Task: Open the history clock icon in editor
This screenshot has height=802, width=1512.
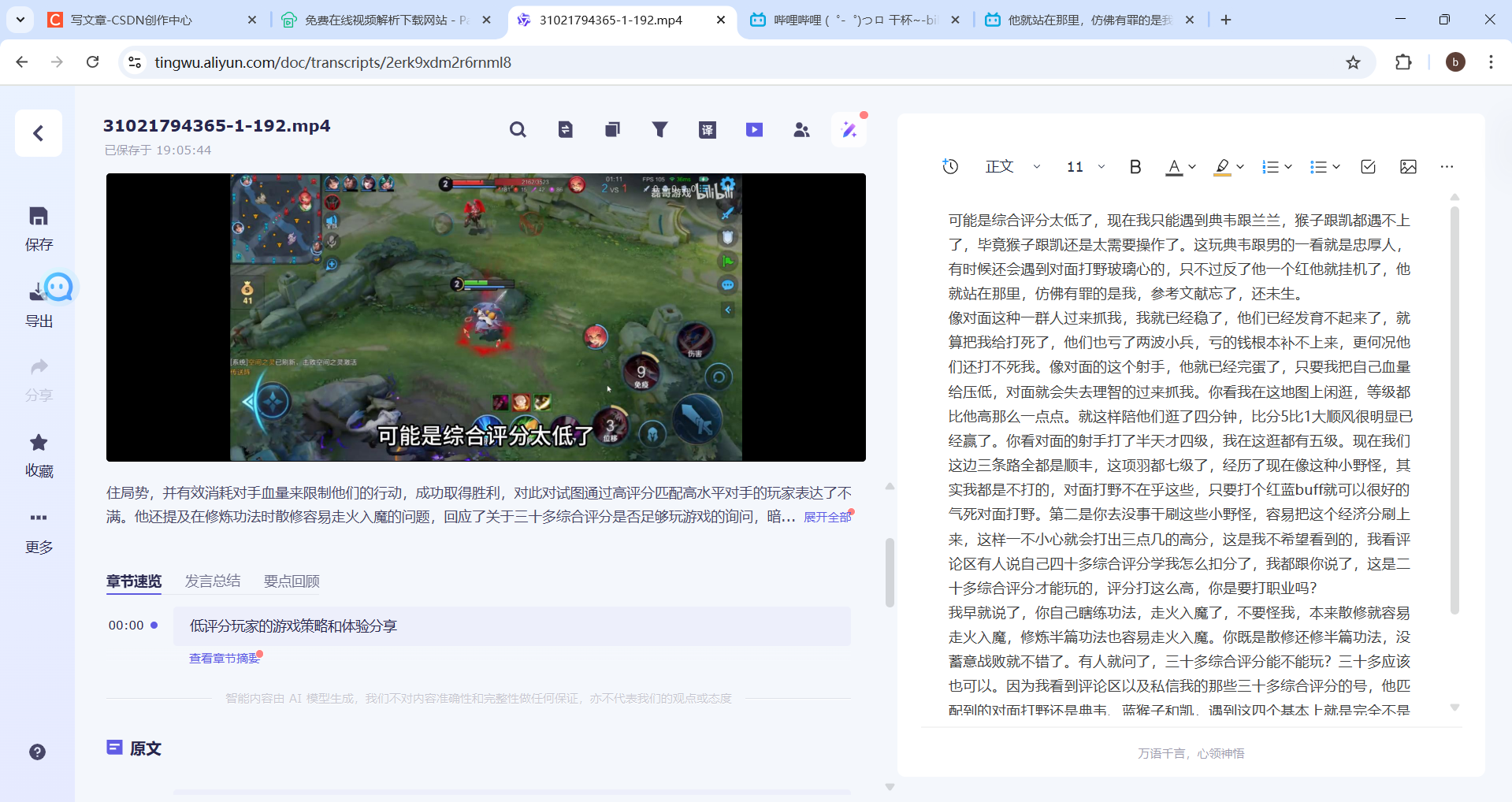Action: pyautogui.click(x=951, y=166)
